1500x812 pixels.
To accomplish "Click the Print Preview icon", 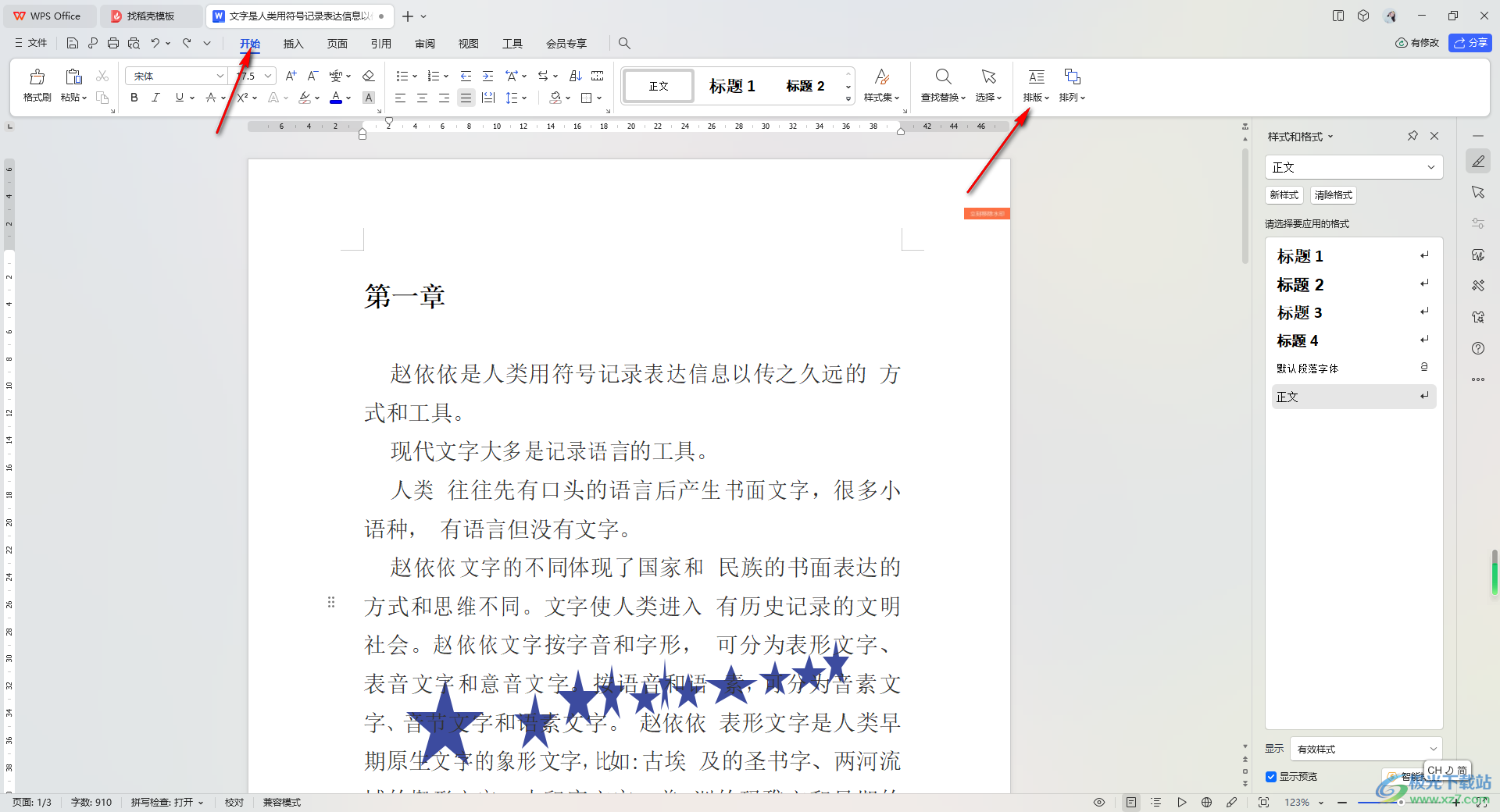I will (134, 43).
